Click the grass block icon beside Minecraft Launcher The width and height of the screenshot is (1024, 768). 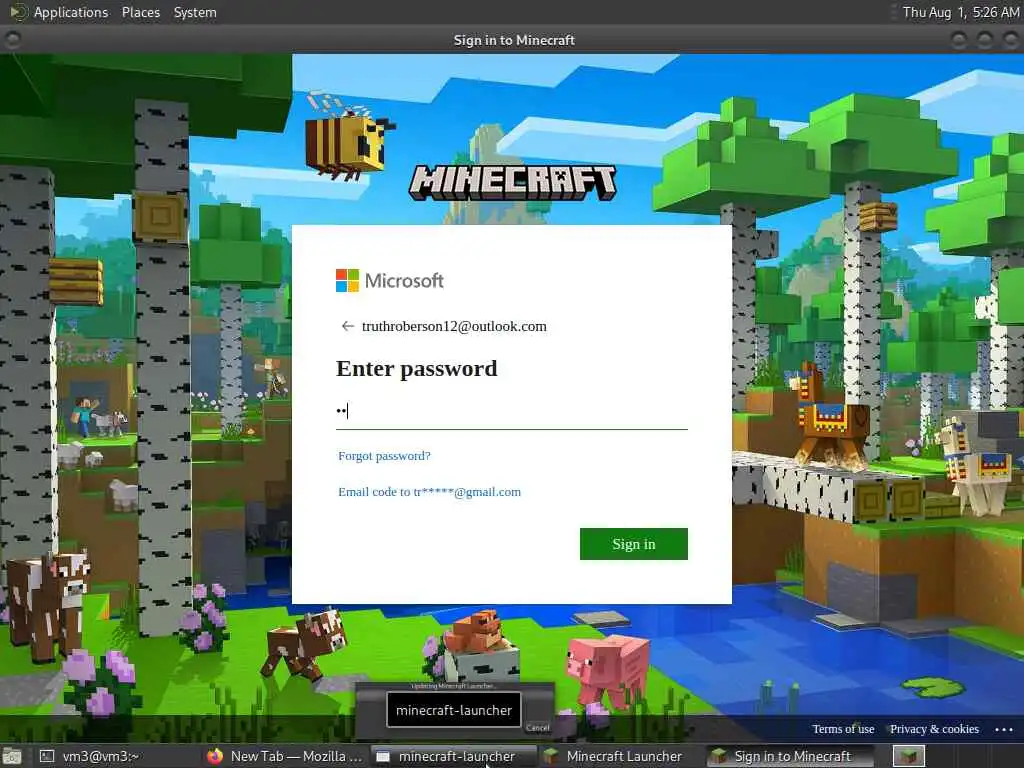click(x=552, y=756)
